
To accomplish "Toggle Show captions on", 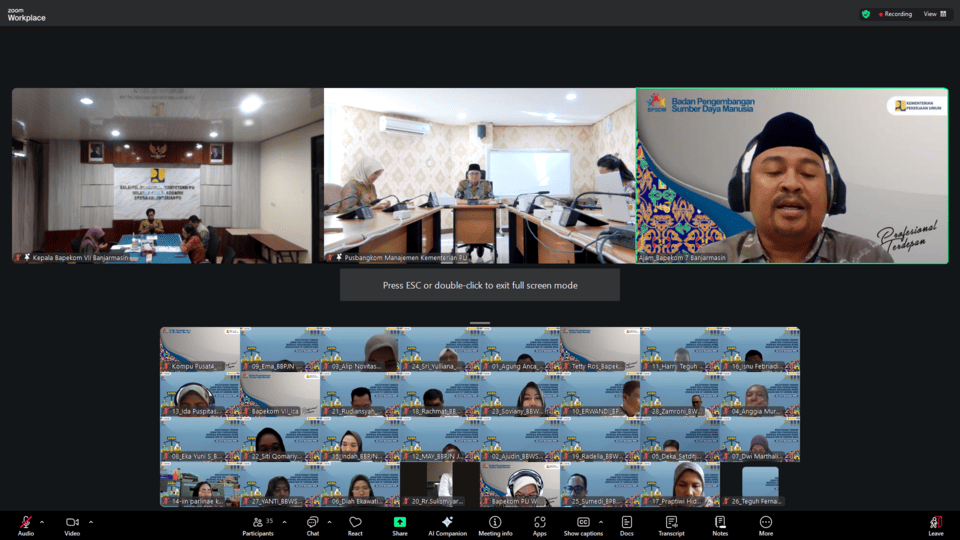I will (x=583, y=524).
